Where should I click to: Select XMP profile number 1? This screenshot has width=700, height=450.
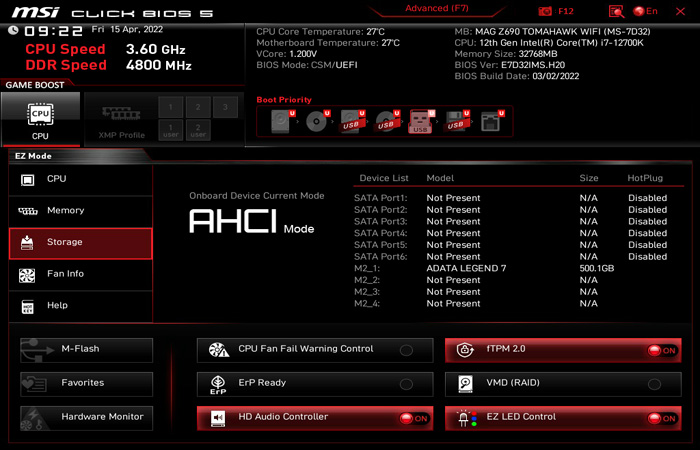[171, 107]
